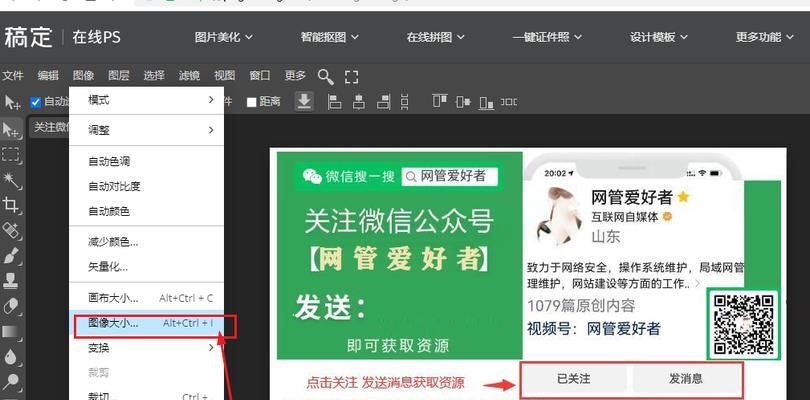This screenshot has width=810, height=400.
Task: Open the 图层 menu
Action: 118,76
